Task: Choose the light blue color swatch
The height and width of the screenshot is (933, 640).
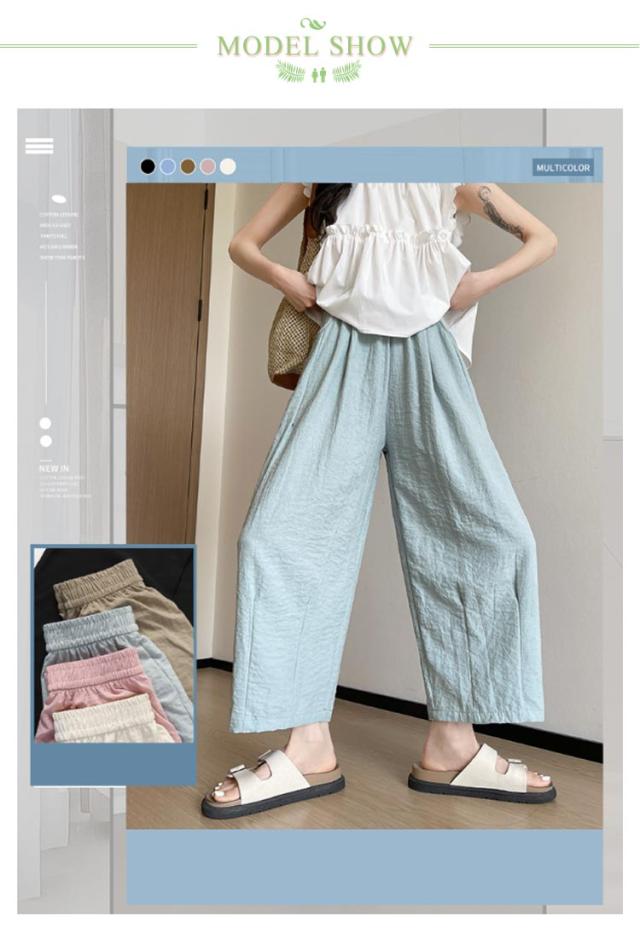Action: point(168,167)
